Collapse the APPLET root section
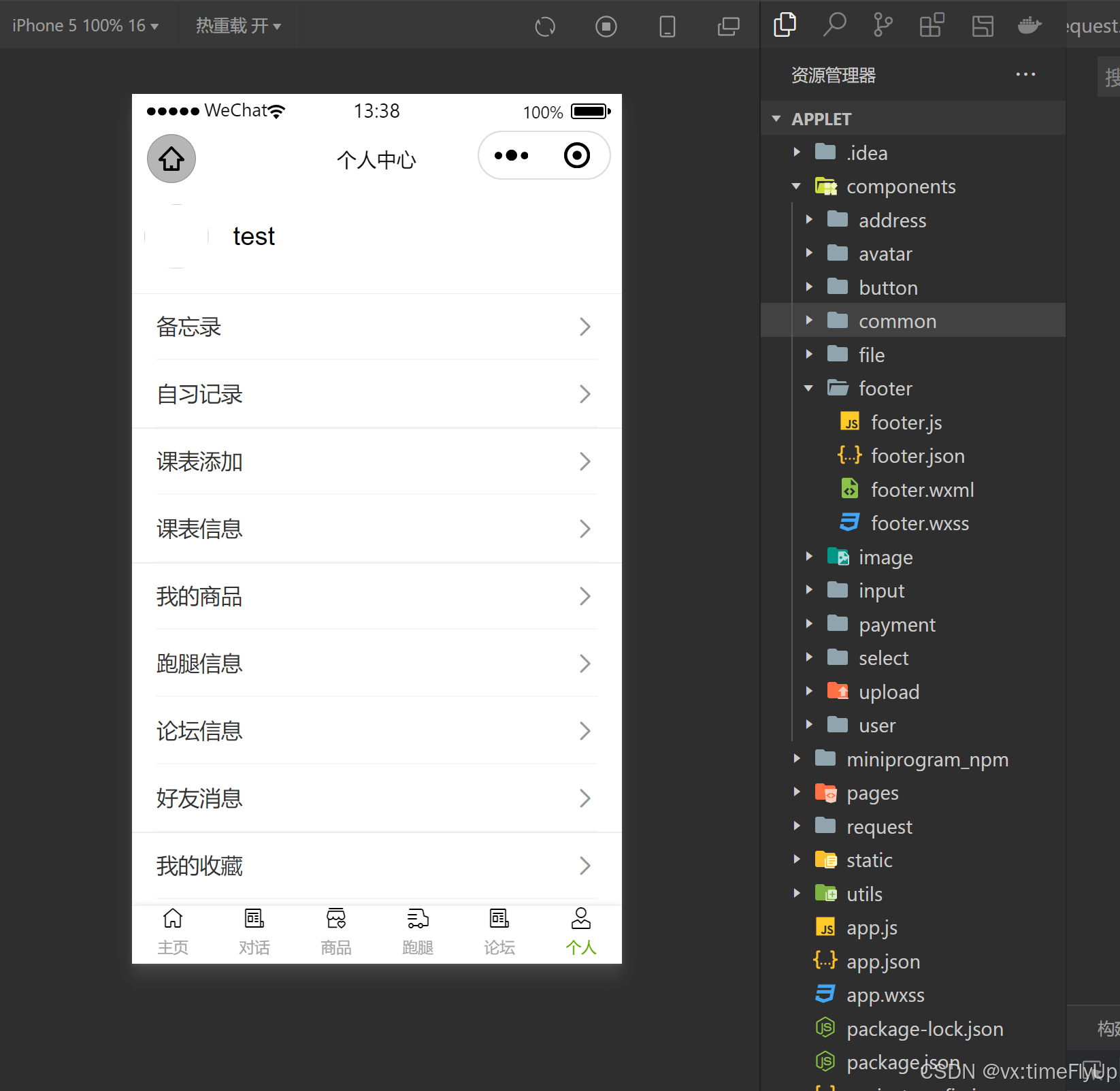The height and width of the screenshot is (1091, 1120). [913, 118]
